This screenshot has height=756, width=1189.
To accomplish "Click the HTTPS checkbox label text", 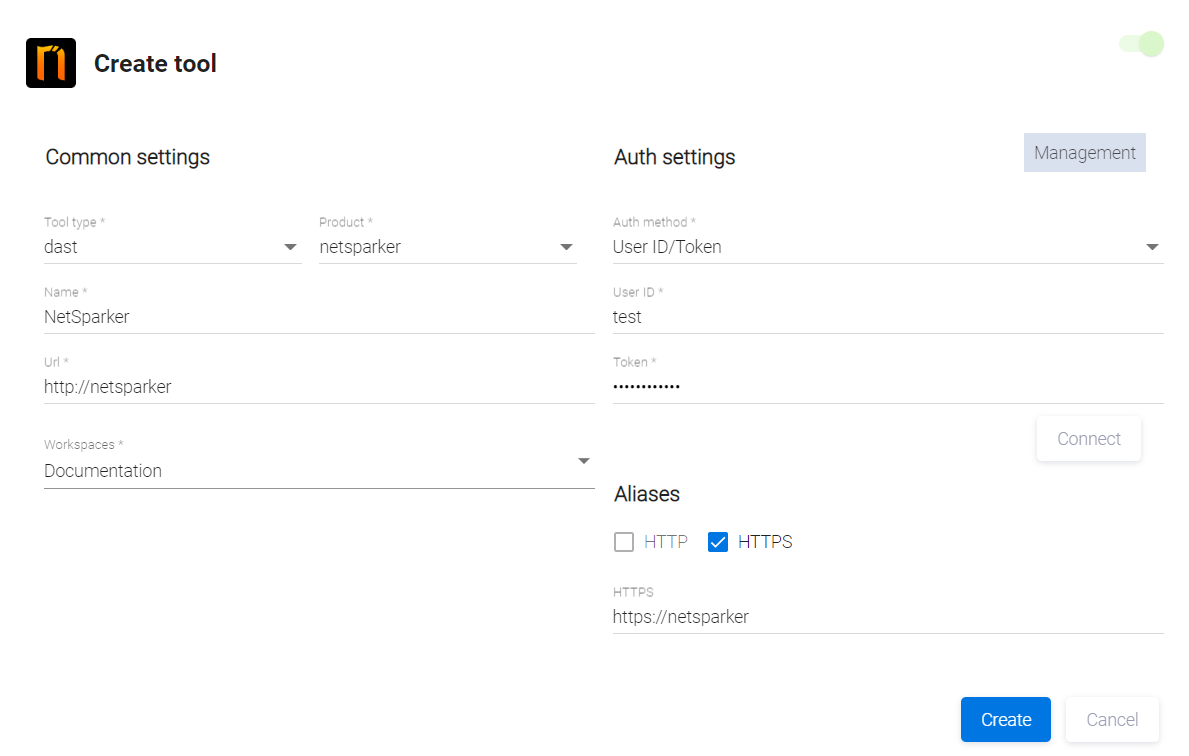I will click(765, 542).
